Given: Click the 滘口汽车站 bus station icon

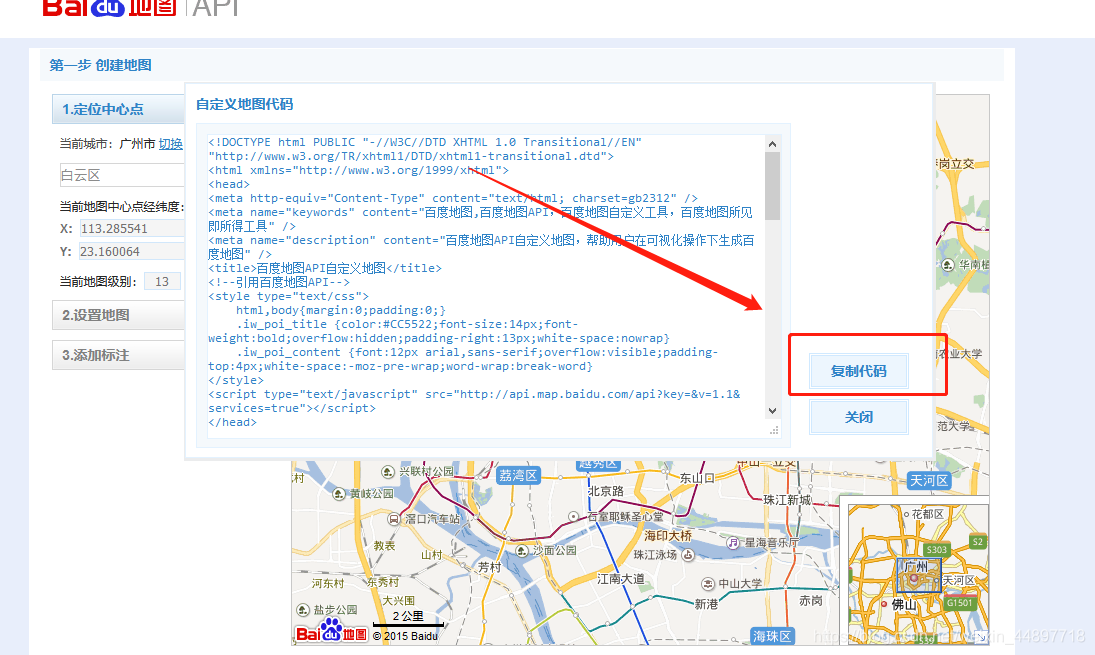Looking at the screenshot, I should 394,519.
